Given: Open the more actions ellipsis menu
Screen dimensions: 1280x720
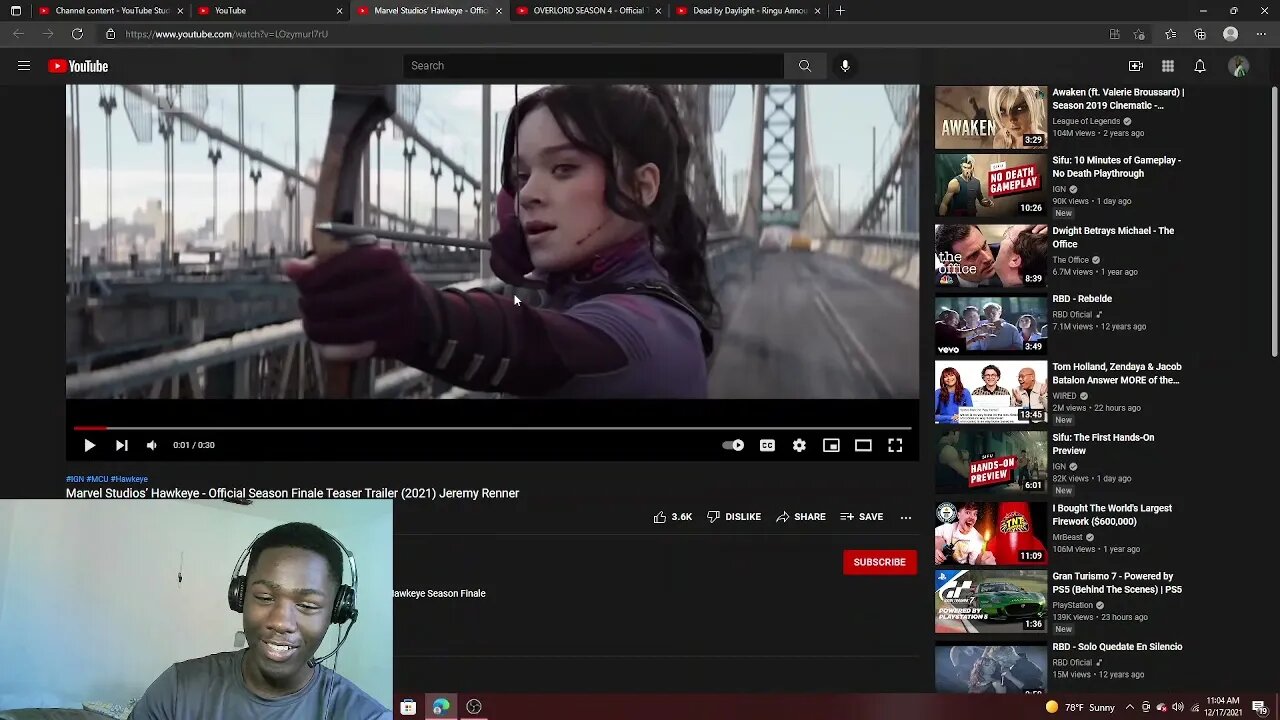Looking at the screenshot, I should coord(906,517).
